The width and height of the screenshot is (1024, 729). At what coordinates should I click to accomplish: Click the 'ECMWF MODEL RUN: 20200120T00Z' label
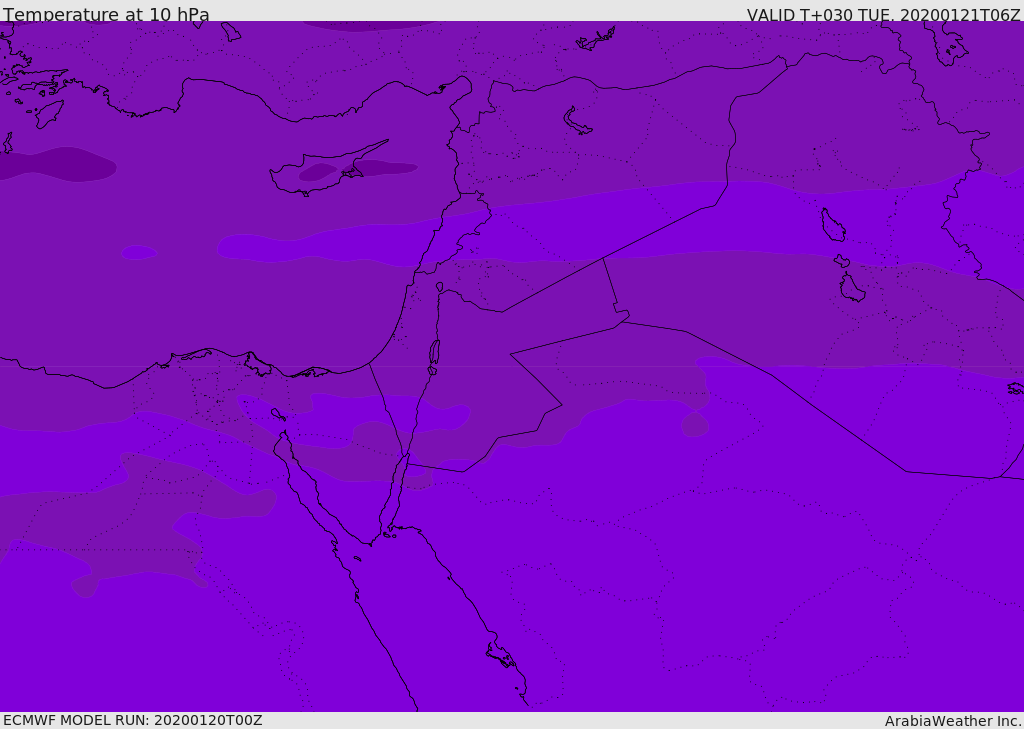point(133,720)
